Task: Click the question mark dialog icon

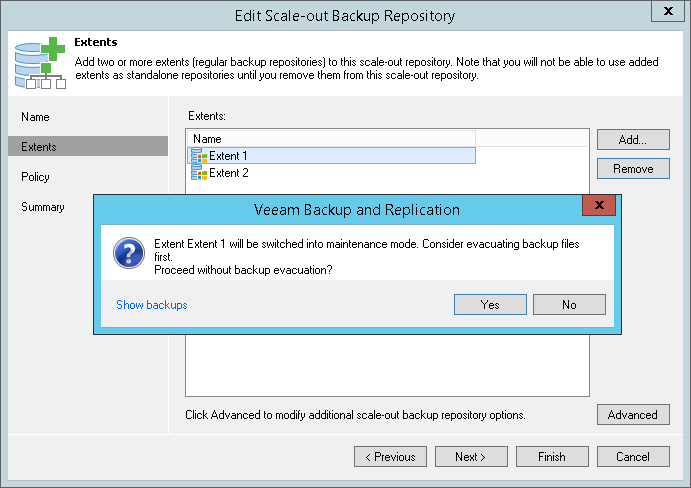Action: (x=128, y=253)
